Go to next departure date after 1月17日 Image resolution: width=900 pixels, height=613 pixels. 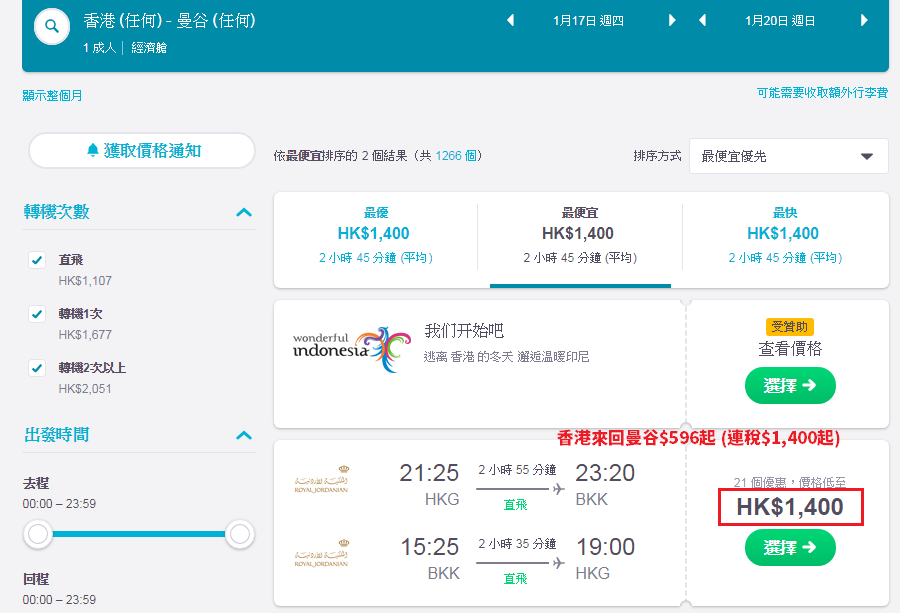672,21
